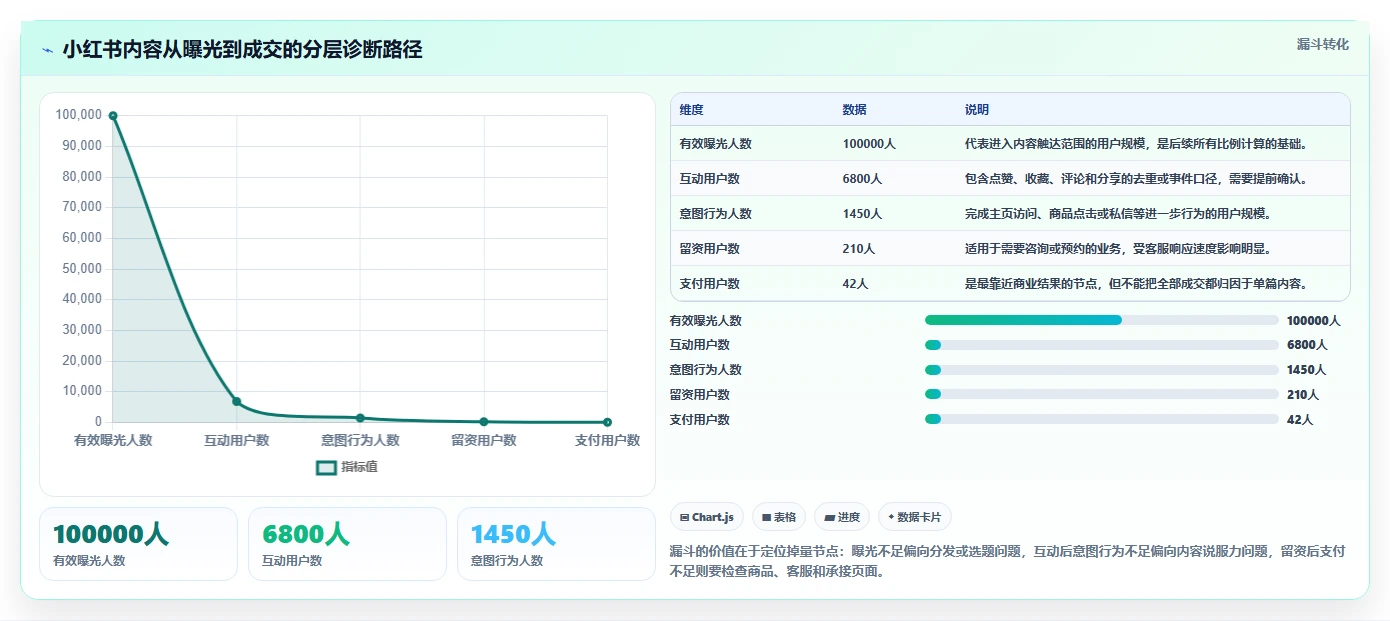Select the 进度 tag chip
The height and width of the screenshot is (621, 1390).
coord(842,517)
